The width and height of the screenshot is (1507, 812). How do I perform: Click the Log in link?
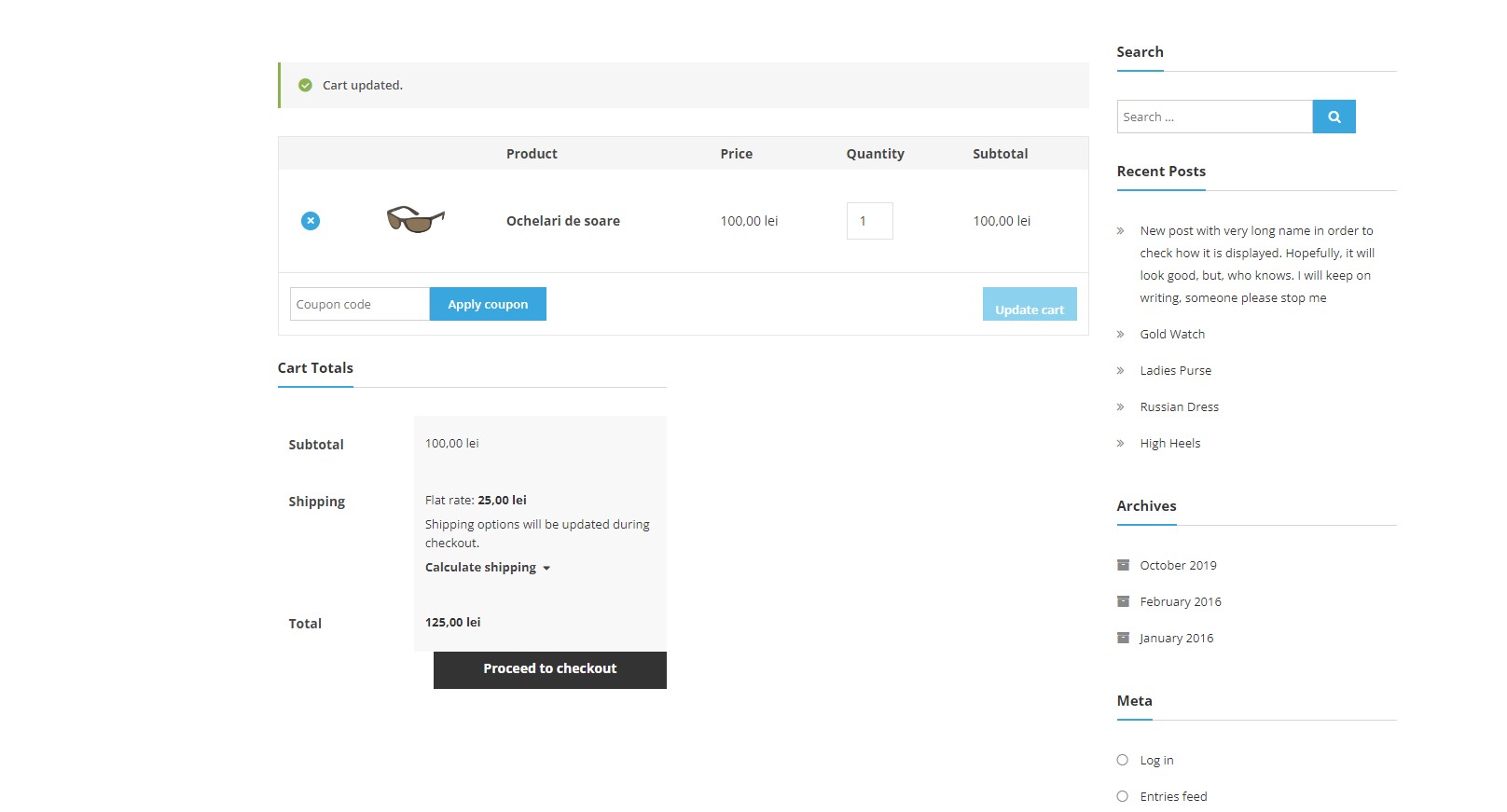[x=1157, y=760]
